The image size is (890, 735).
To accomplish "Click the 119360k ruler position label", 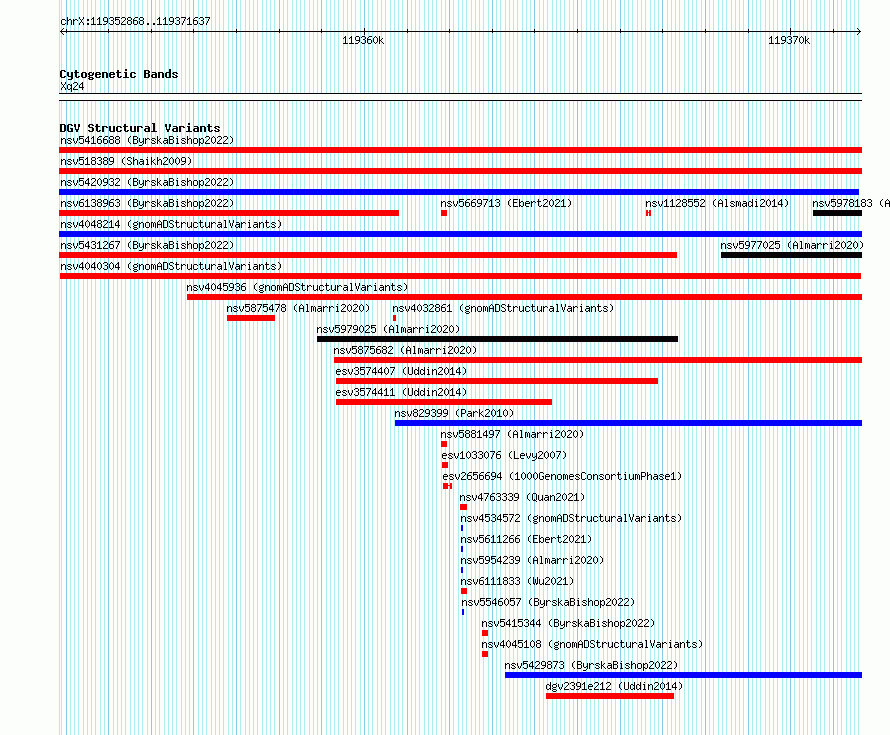I will pos(363,40).
